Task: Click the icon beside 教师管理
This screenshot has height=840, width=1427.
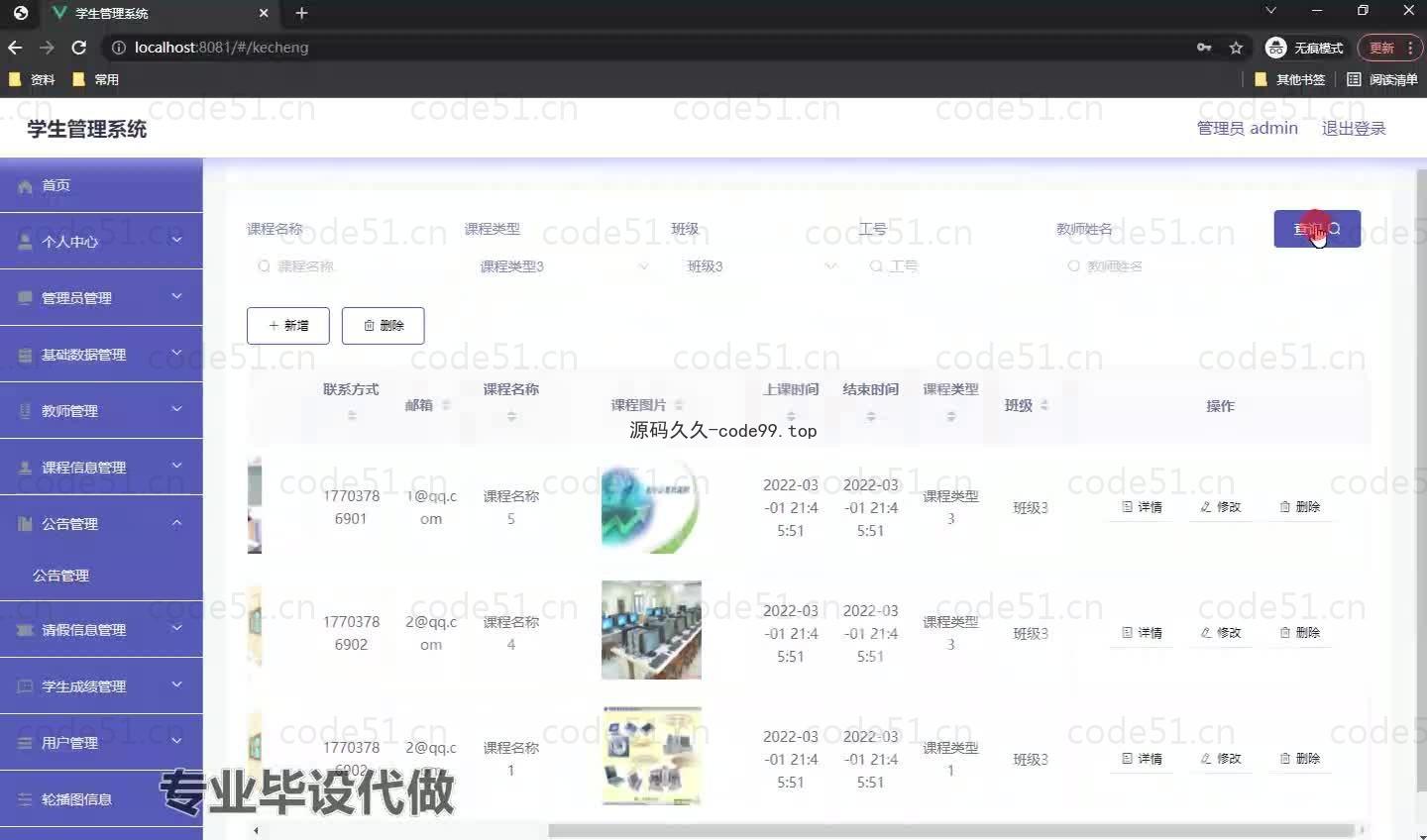Action: point(26,411)
